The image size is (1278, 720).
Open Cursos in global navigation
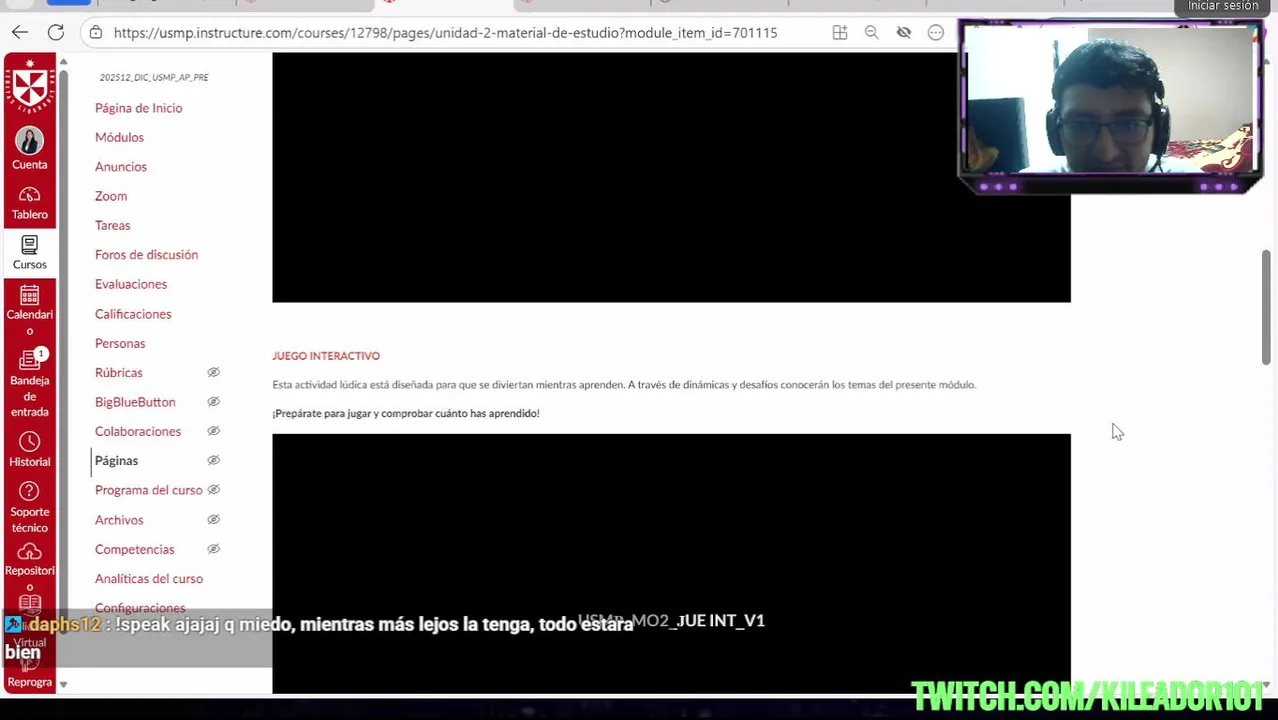pos(30,253)
